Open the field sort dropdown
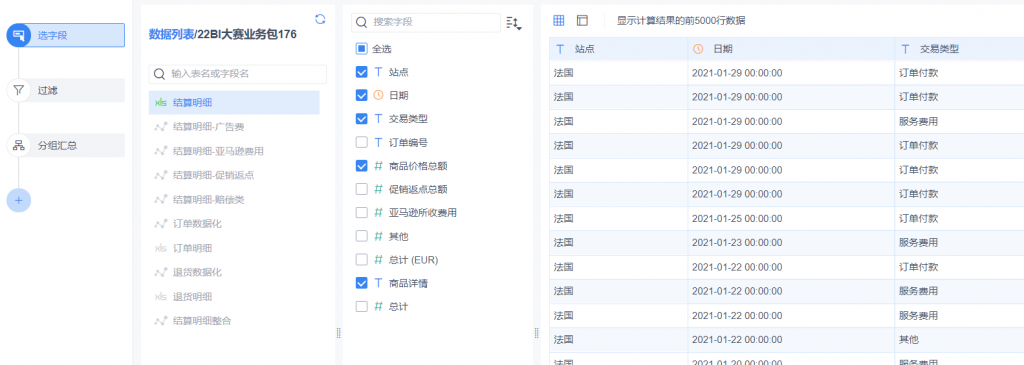 tap(514, 23)
